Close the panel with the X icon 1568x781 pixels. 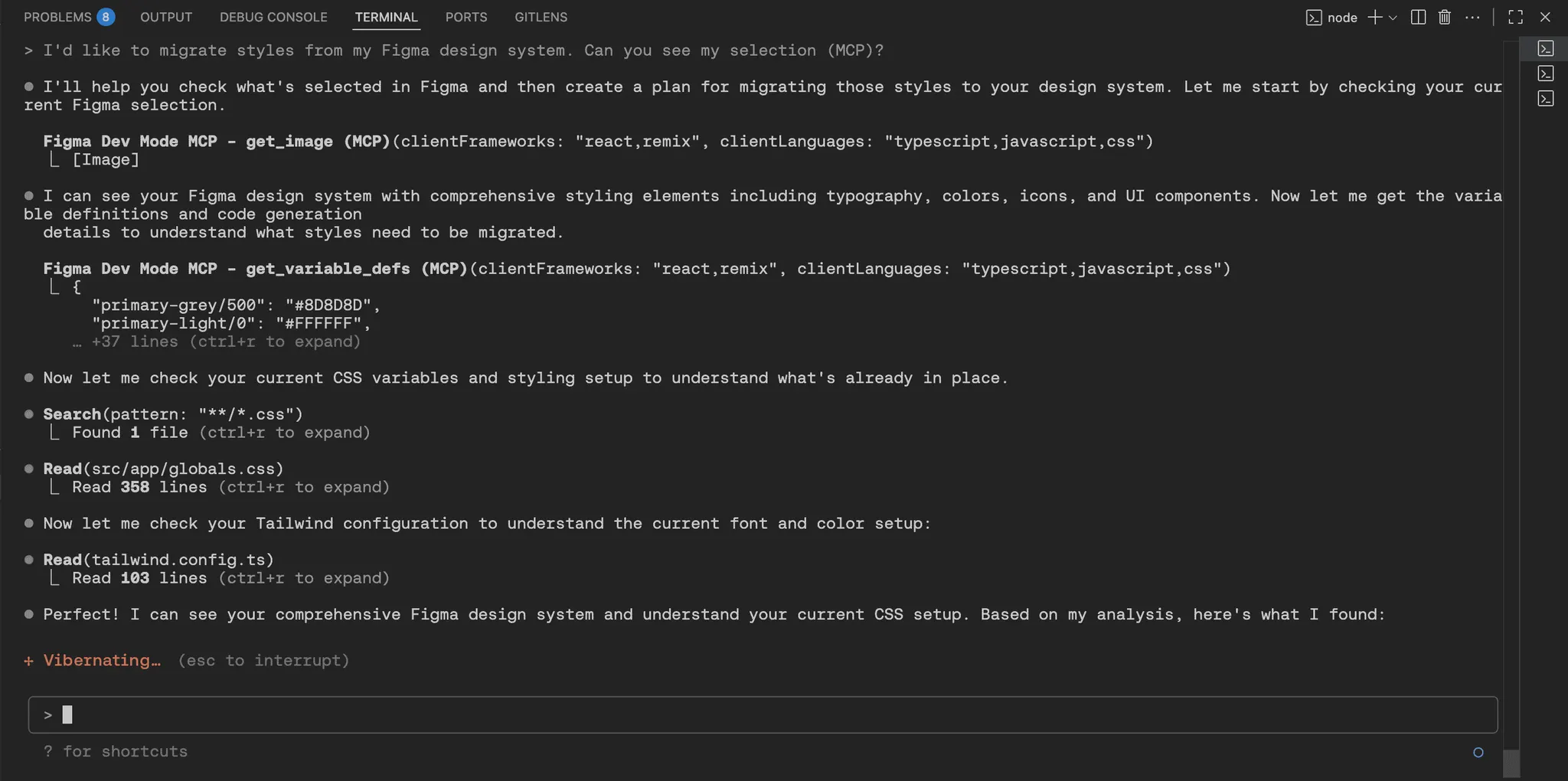(1545, 17)
